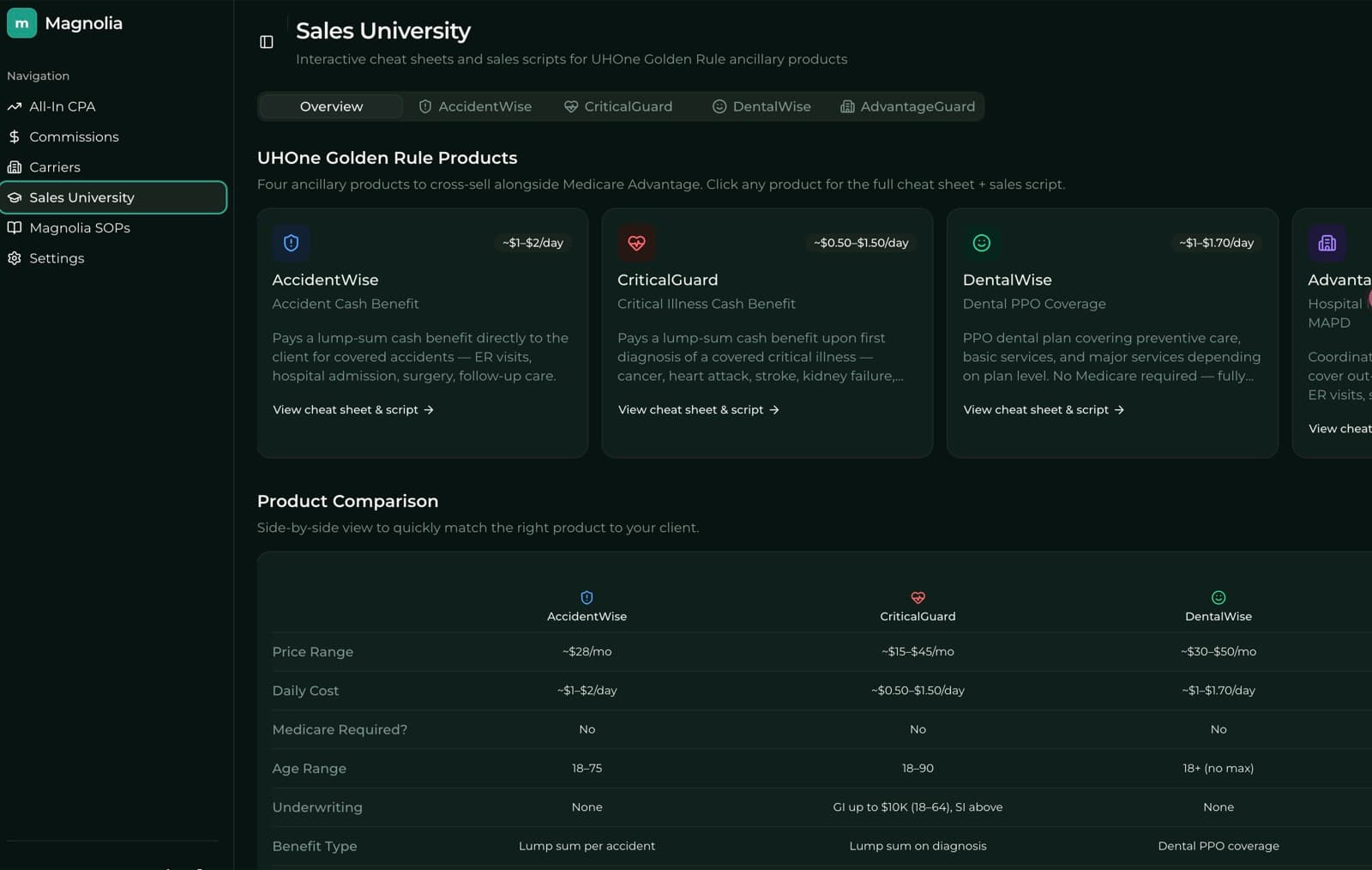Click the DentalWise smiley icon in comparison table

pyautogui.click(x=1219, y=597)
